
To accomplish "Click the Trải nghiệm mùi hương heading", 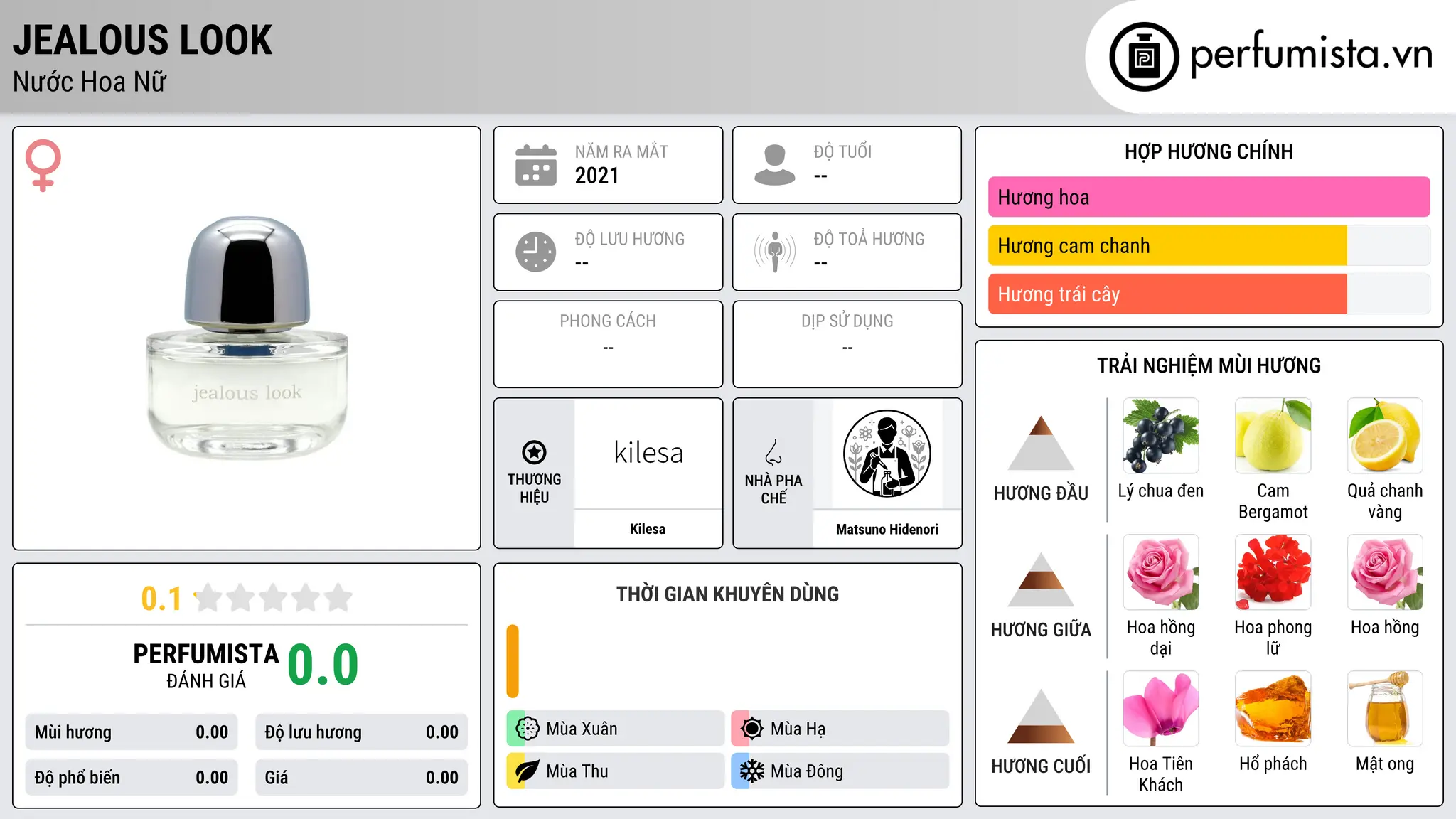I will [x=1209, y=365].
